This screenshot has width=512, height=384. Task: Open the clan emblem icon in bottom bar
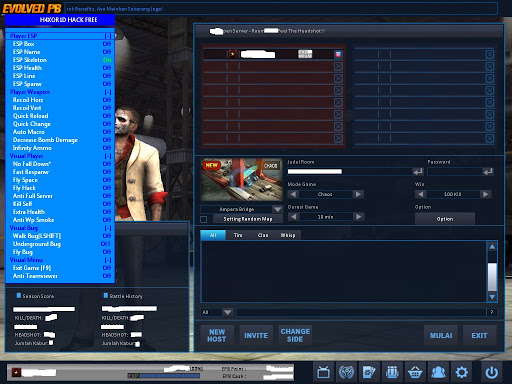(346, 372)
